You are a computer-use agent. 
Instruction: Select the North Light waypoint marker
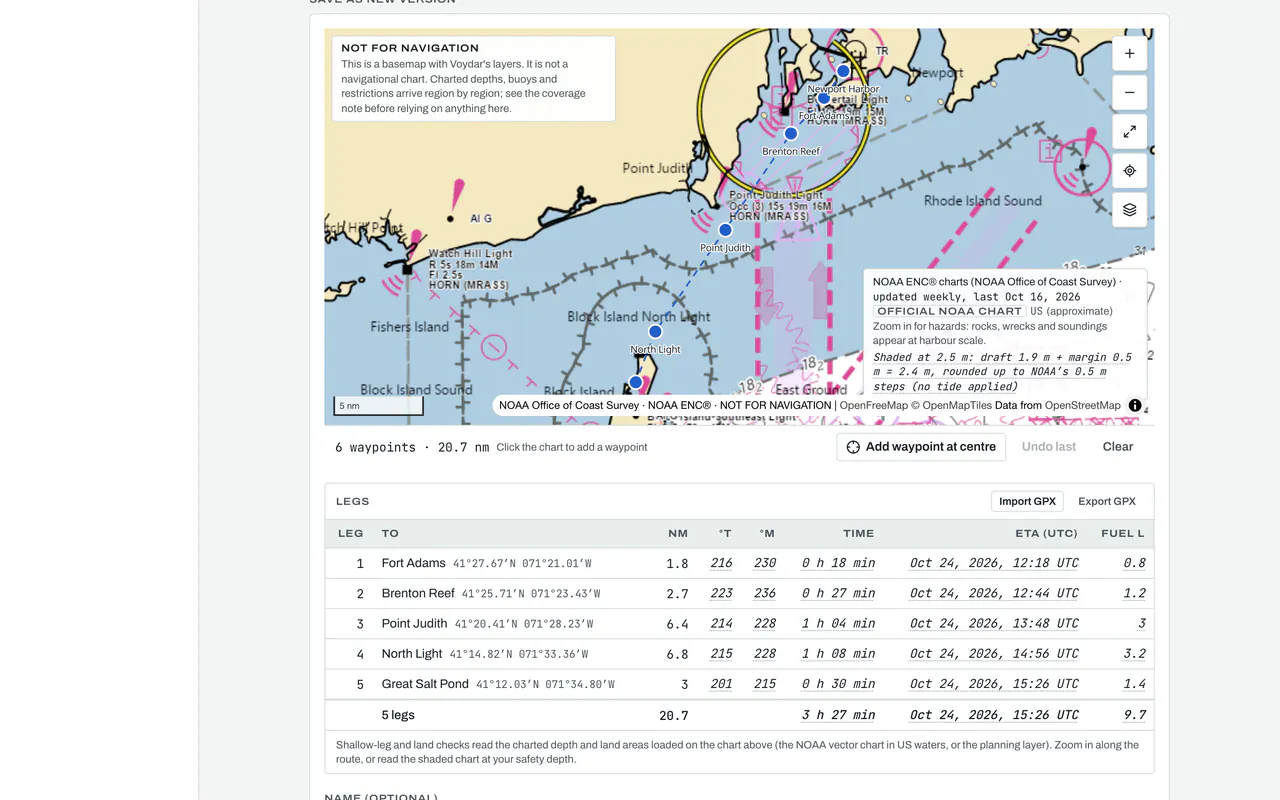(x=655, y=331)
